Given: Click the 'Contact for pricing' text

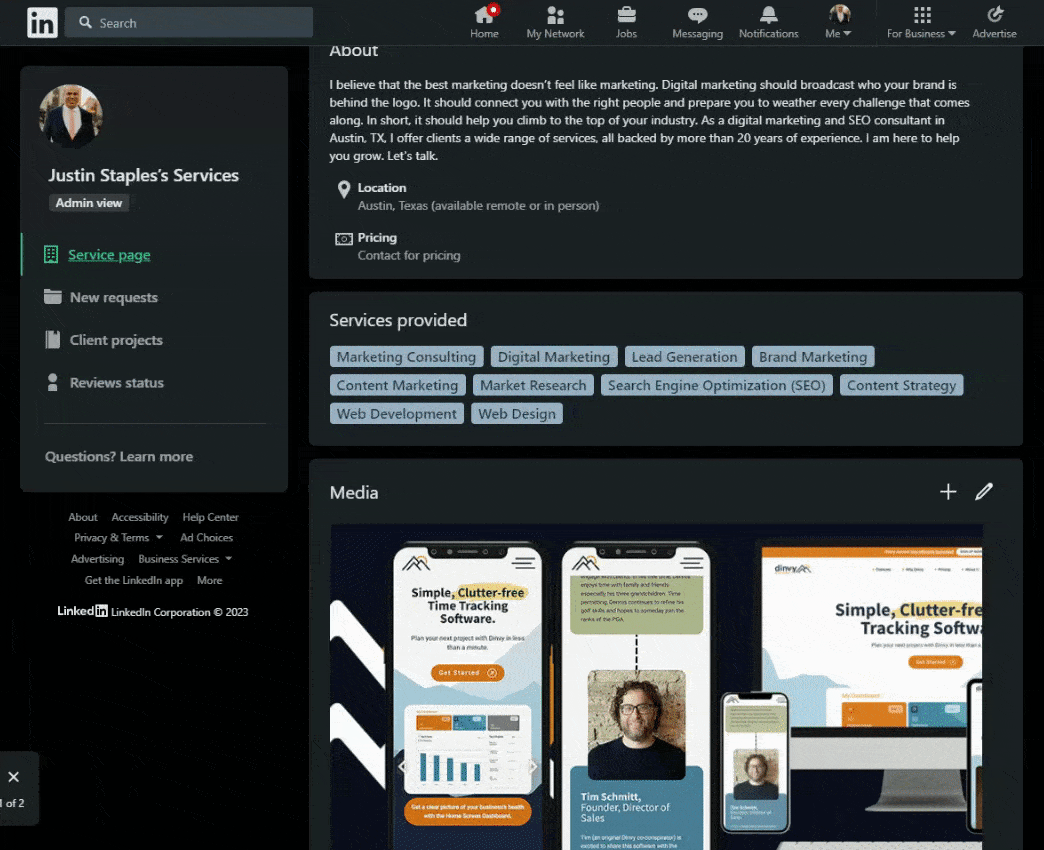Looking at the screenshot, I should coord(409,256).
